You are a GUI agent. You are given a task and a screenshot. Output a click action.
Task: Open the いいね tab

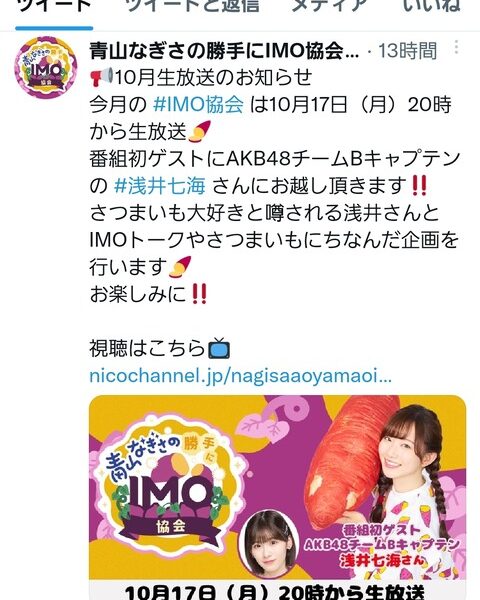[432, 6]
